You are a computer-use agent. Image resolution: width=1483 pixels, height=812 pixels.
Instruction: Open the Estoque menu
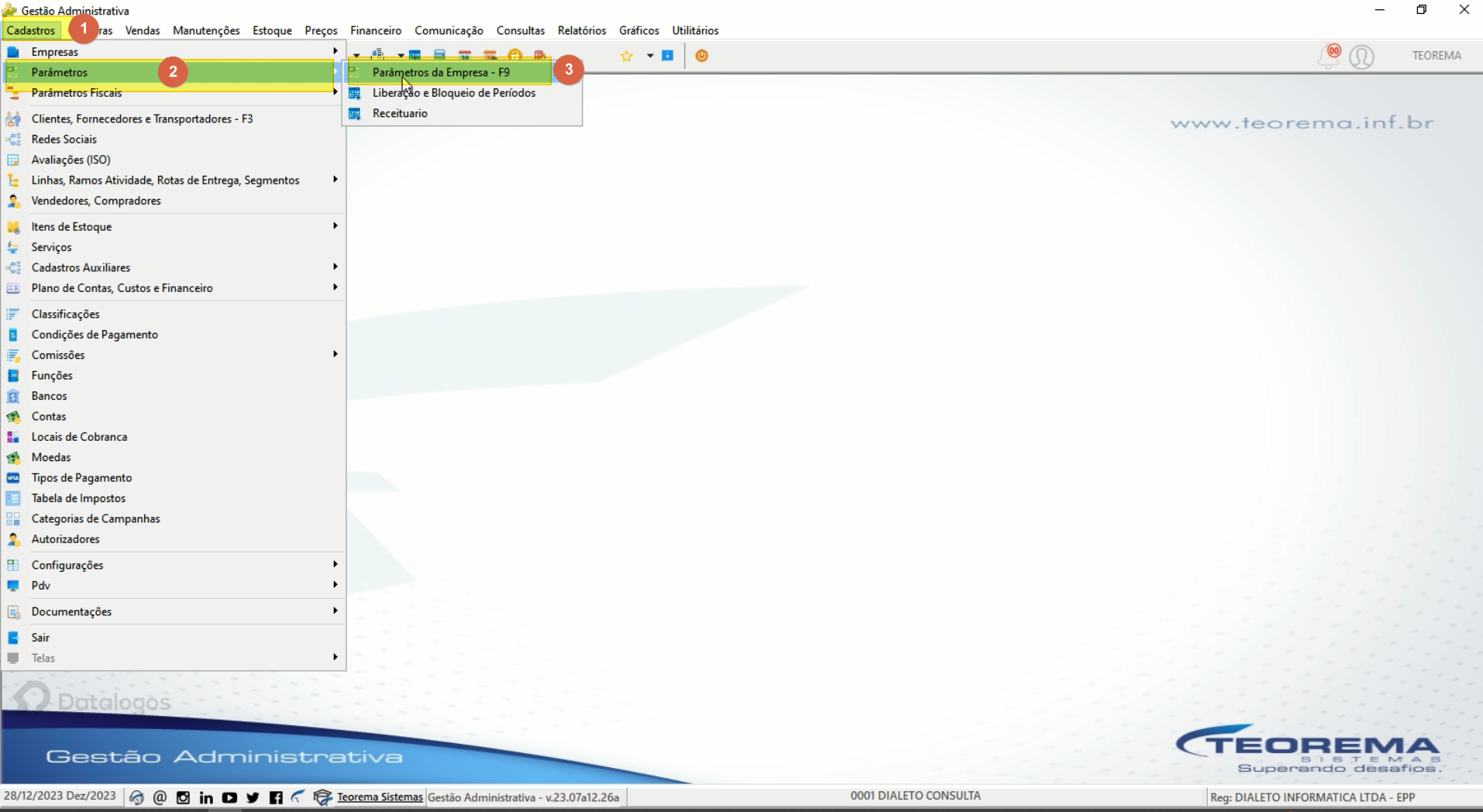click(x=272, y=30)
